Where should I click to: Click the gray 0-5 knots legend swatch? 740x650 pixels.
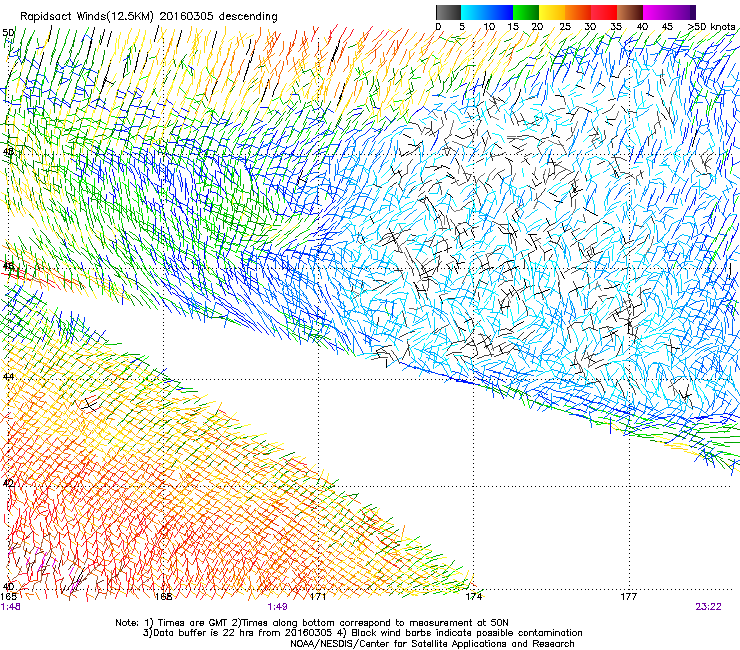(448, 12)
